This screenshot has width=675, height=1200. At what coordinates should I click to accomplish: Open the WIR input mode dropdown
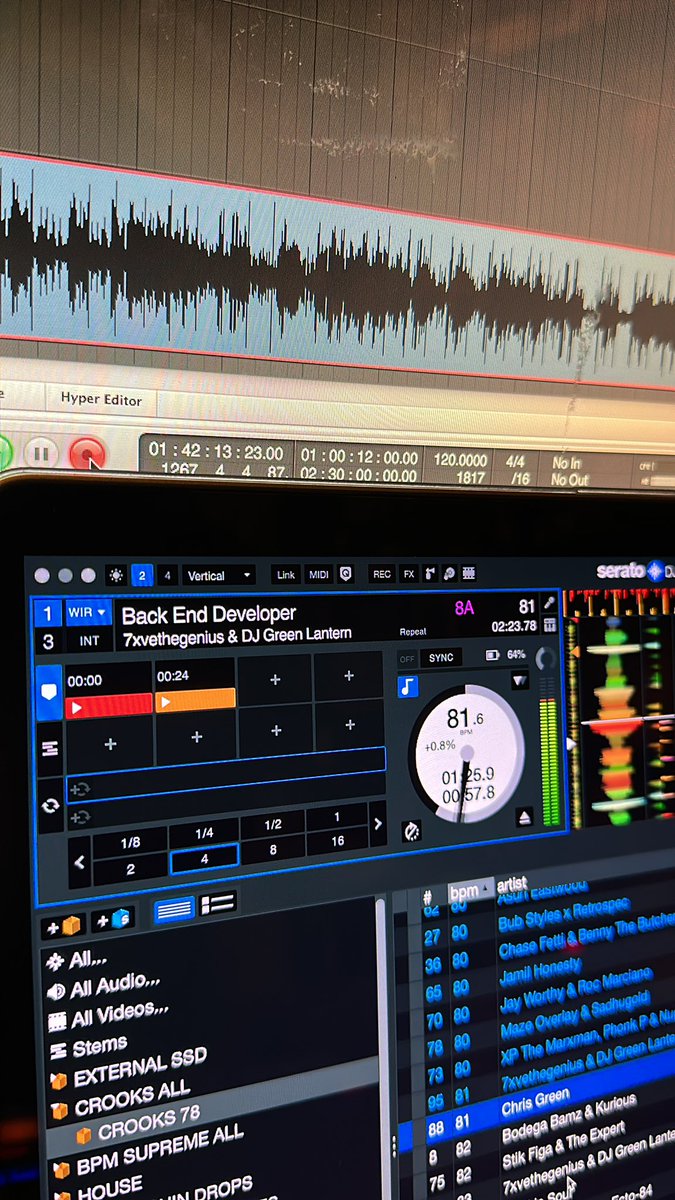pos(89,612)
